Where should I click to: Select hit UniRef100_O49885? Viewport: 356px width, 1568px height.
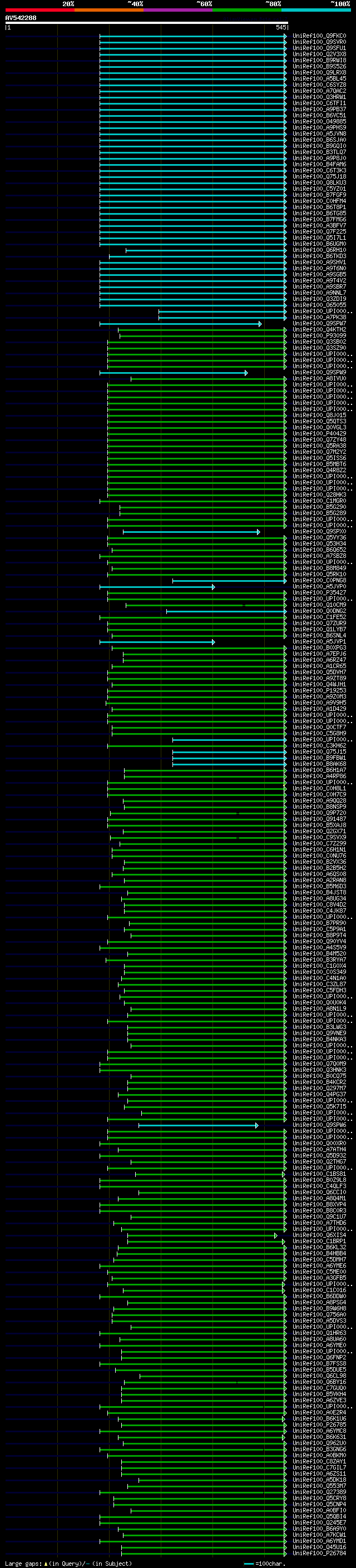(x=319, y=122)
